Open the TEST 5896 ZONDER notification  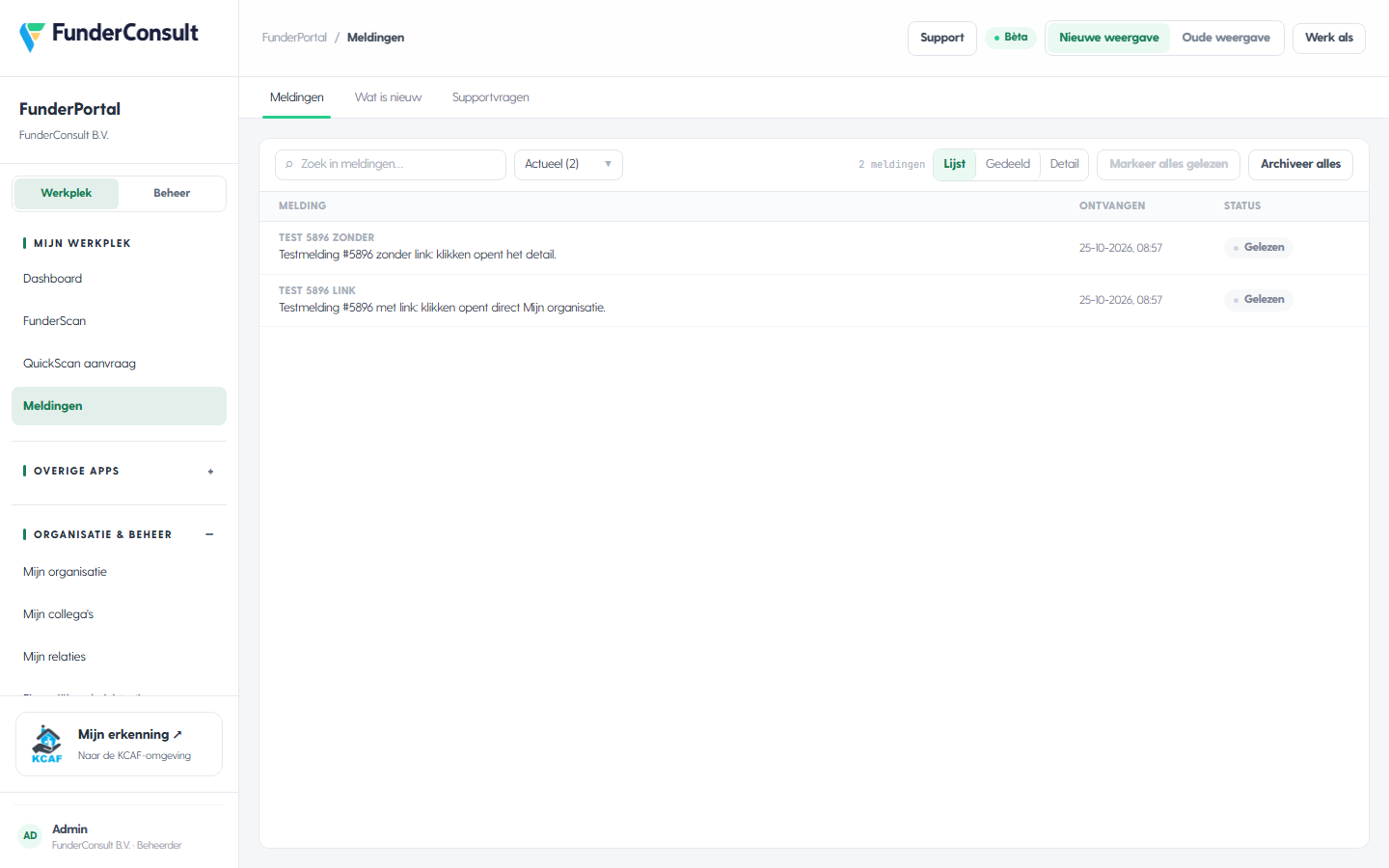[813, 248]
